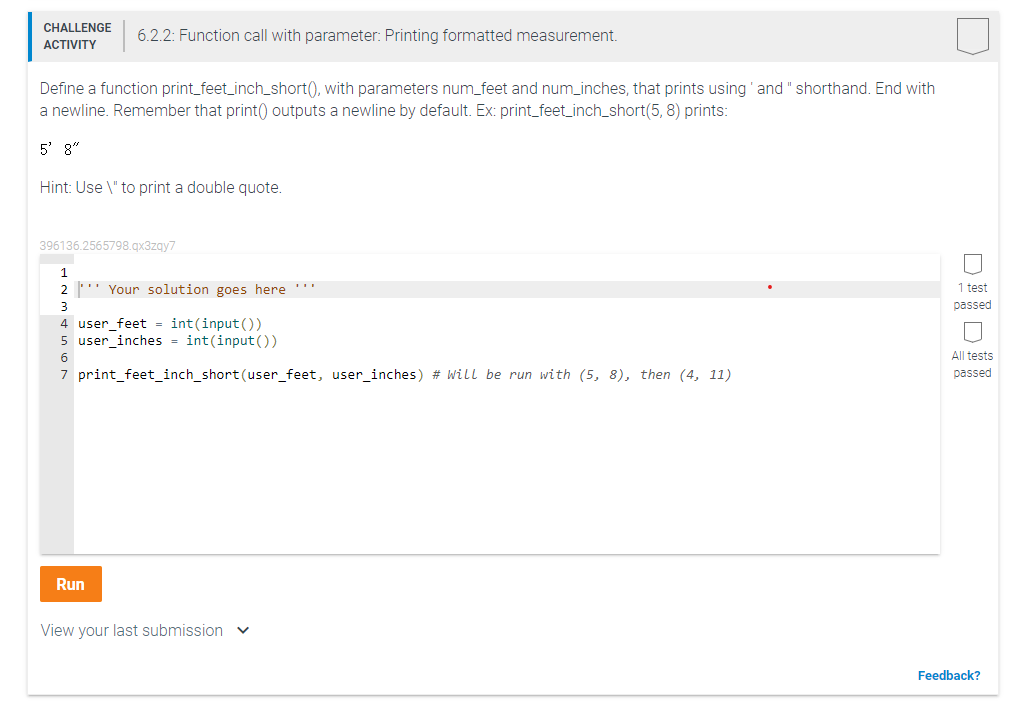Click the activity completion badge in top-right corner
1013x714 pixels.
click(972, 36)
